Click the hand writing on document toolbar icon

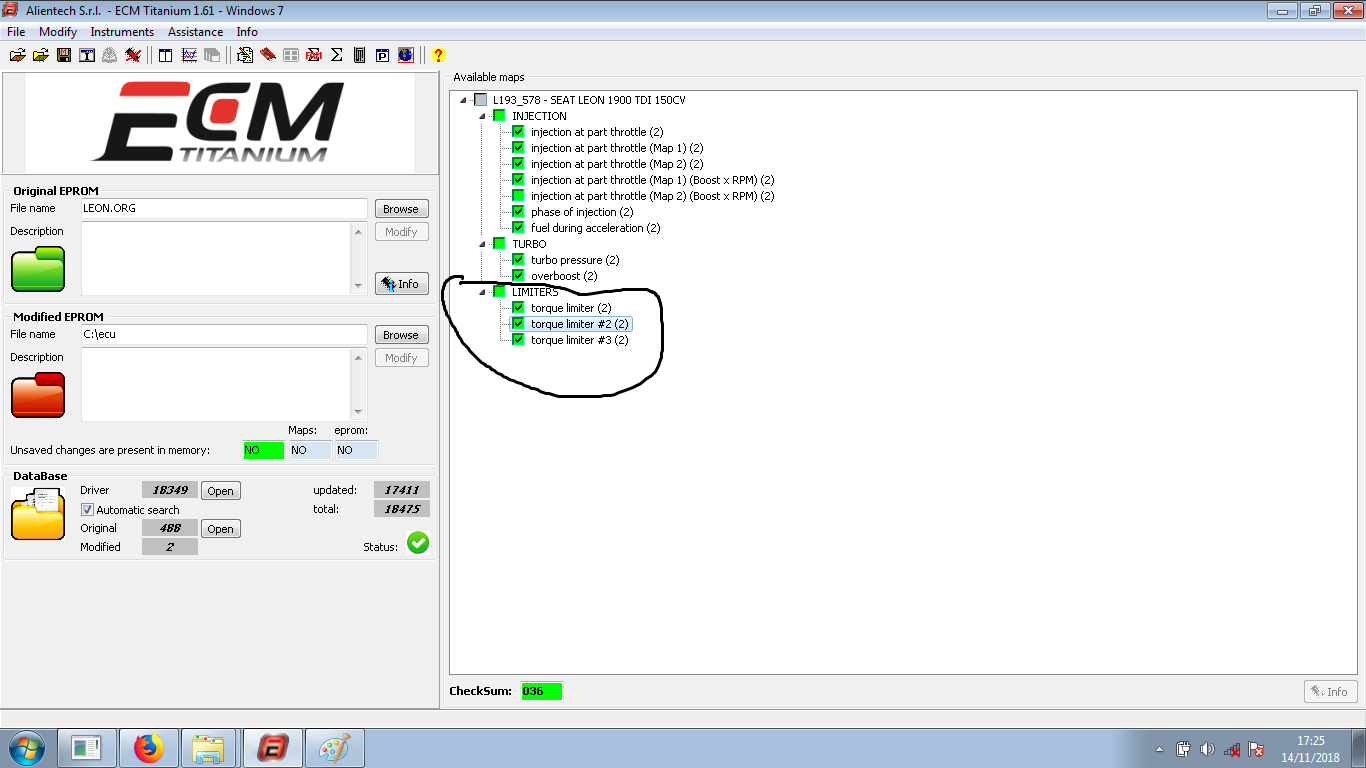coord(245,55)
